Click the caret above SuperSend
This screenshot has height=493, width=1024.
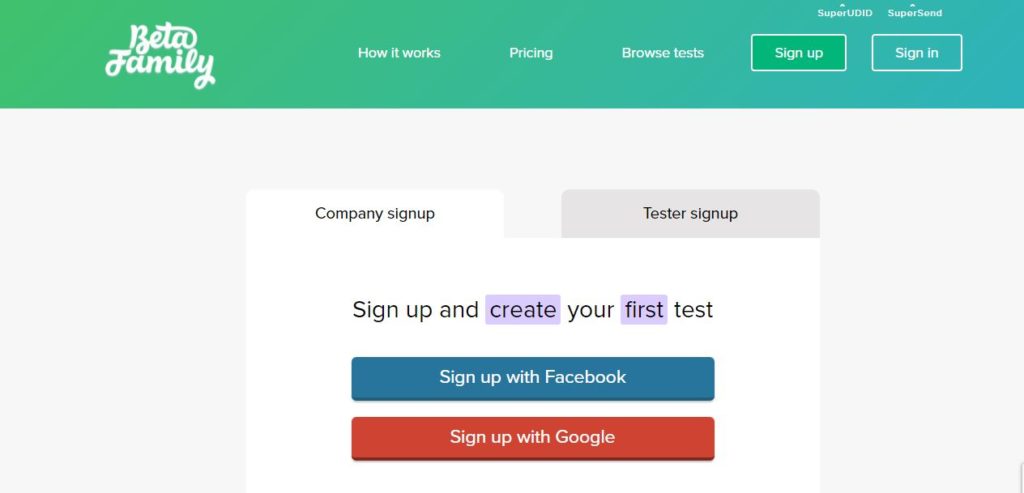tap(912, 5)
